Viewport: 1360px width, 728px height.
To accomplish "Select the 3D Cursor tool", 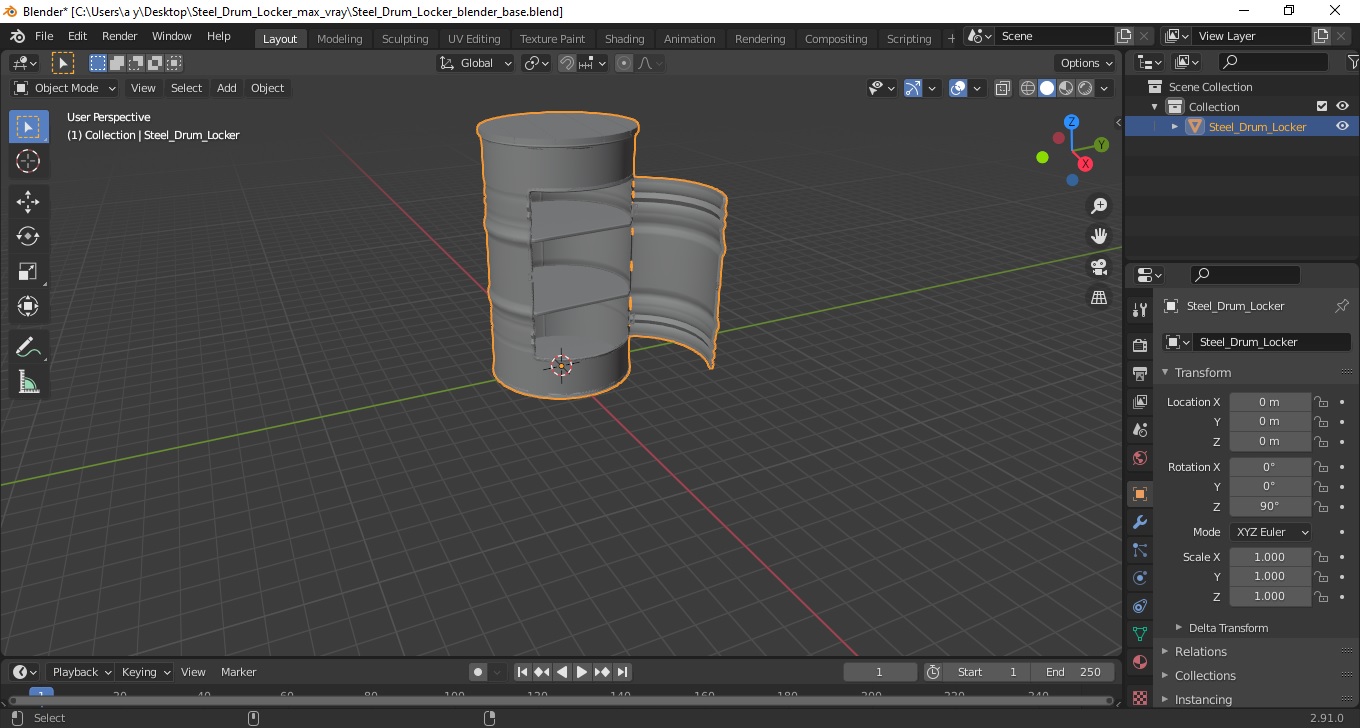I will (28, 161).
